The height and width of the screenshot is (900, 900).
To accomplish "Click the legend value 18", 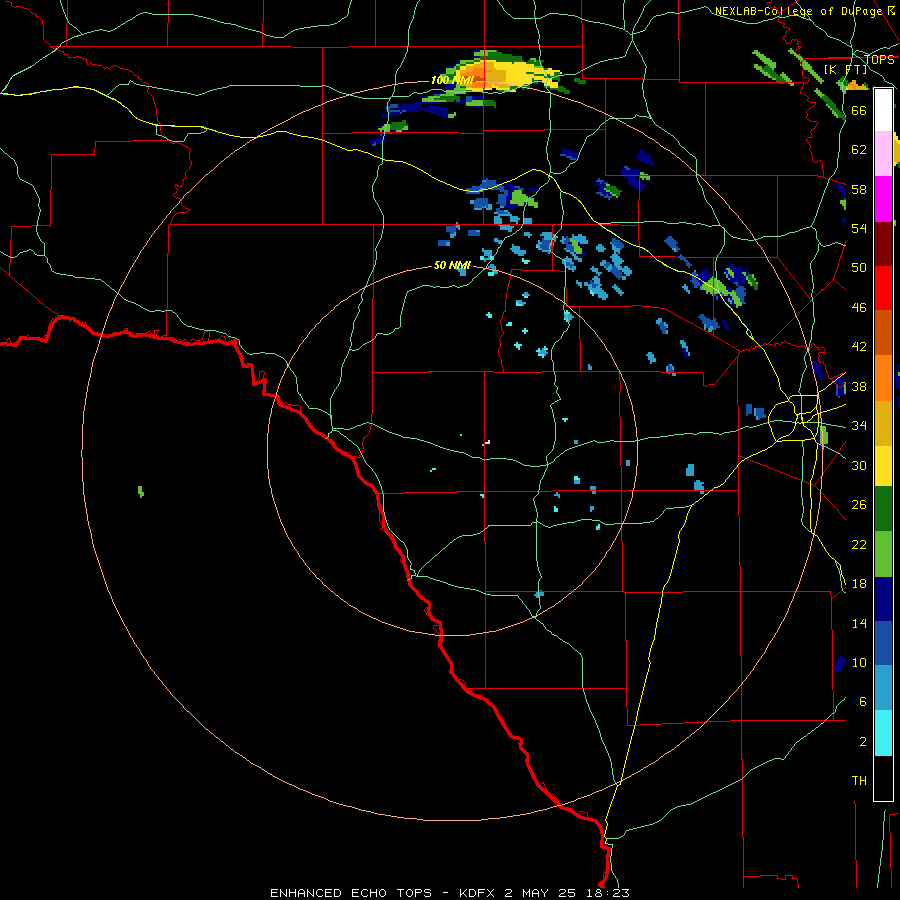I will (859, 584).
